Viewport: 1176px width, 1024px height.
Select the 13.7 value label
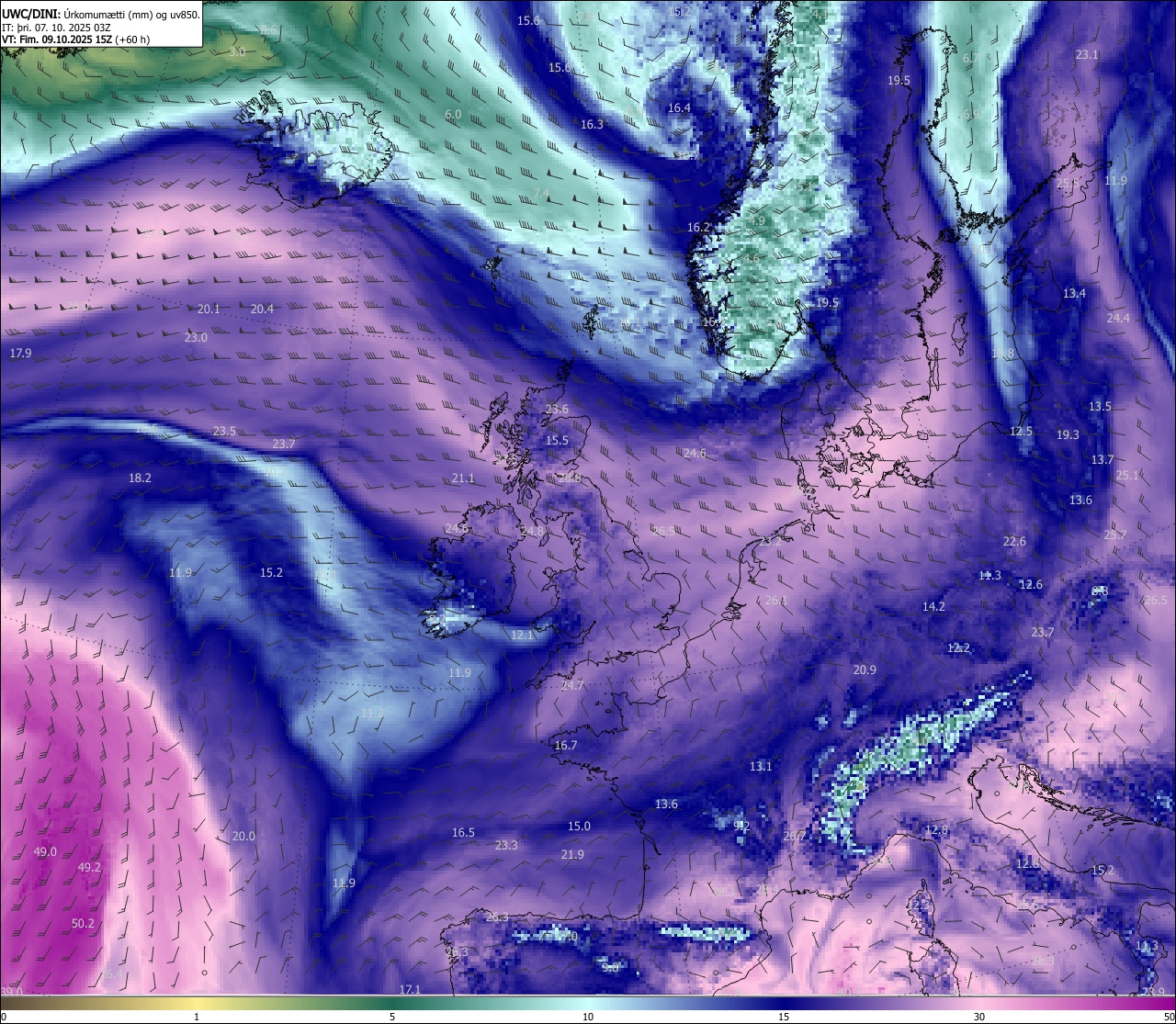point(1102,459)
